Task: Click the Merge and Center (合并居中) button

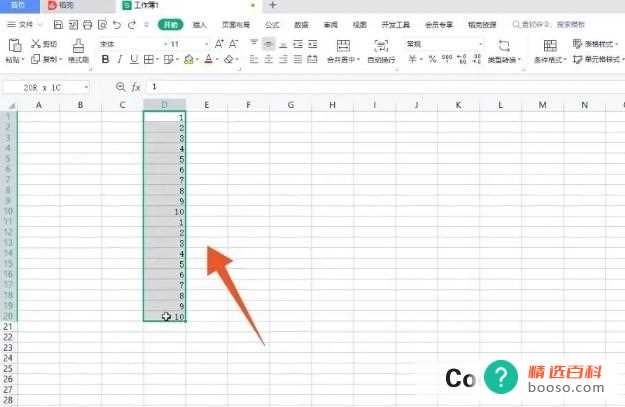Action: click(343, 51)
